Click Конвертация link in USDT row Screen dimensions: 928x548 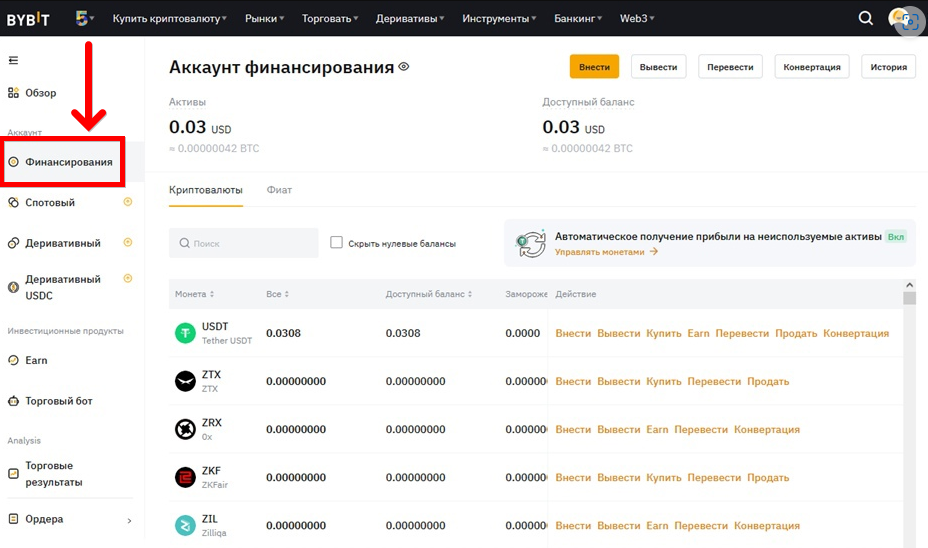point(856,333)
